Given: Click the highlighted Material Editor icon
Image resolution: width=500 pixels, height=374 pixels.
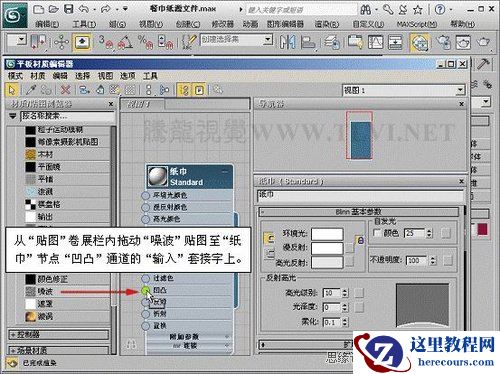Looking at the screenshot, I should click(x=419, y=43).
